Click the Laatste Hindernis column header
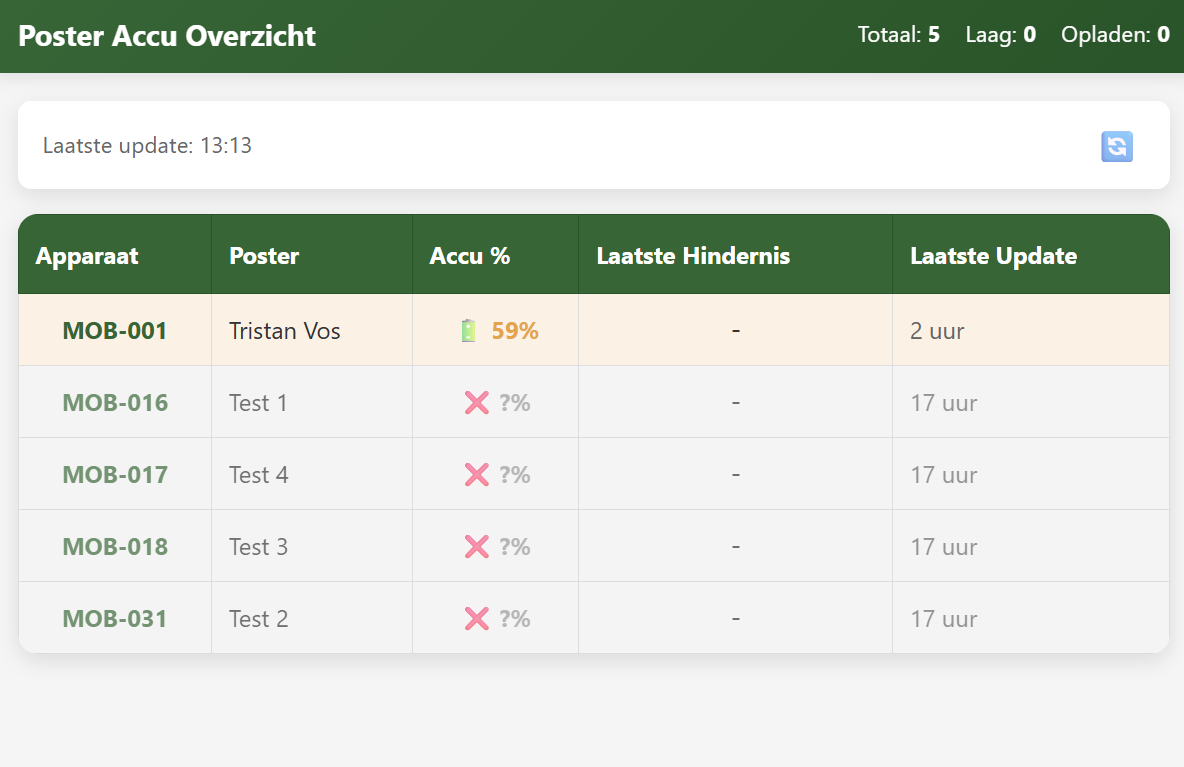This screenshot has height=767, width=1184. click(693, 256)
